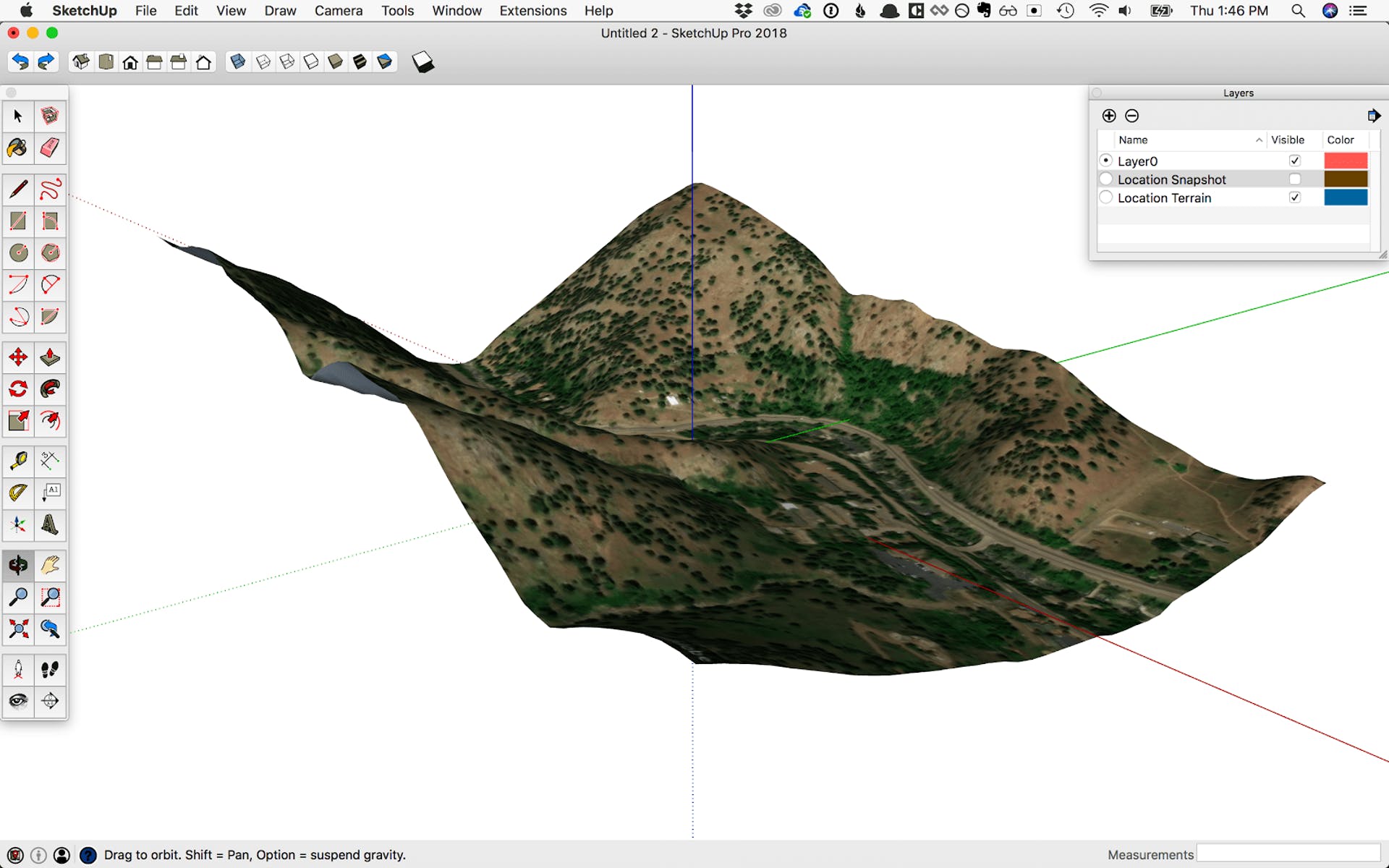Delete layer with the minus button
Image resolution: width=1389 pixels, height=868 pixels.
point(1132,116)
